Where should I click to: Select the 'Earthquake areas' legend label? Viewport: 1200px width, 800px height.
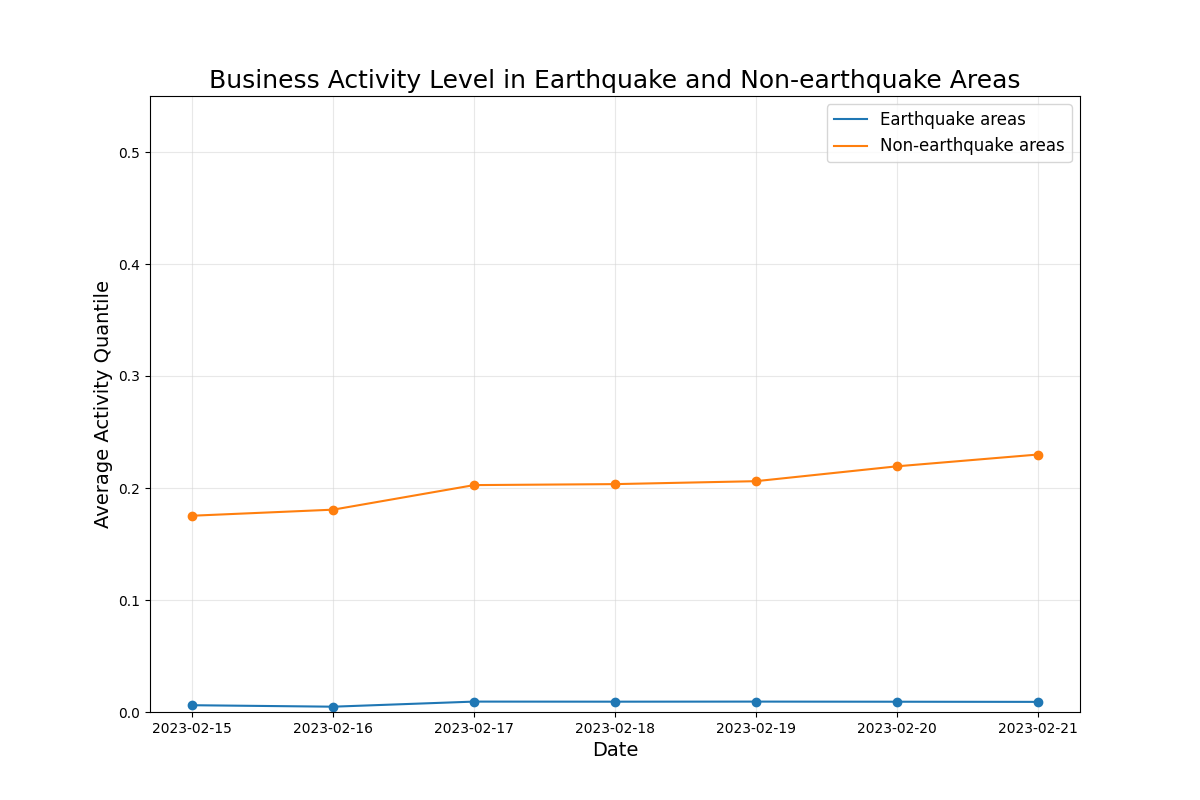click(952, 120)
